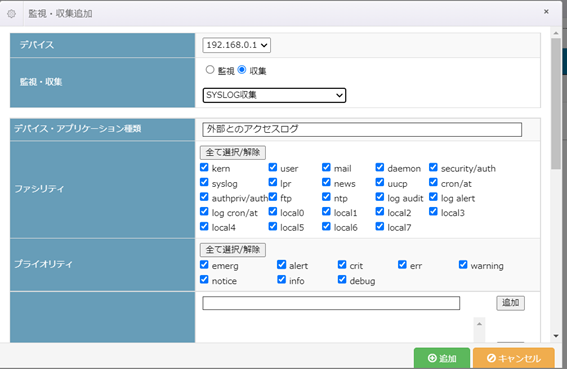Click the small gray 追加 button
The height and width of the screenshot is (369, 567).
point(510,303)
